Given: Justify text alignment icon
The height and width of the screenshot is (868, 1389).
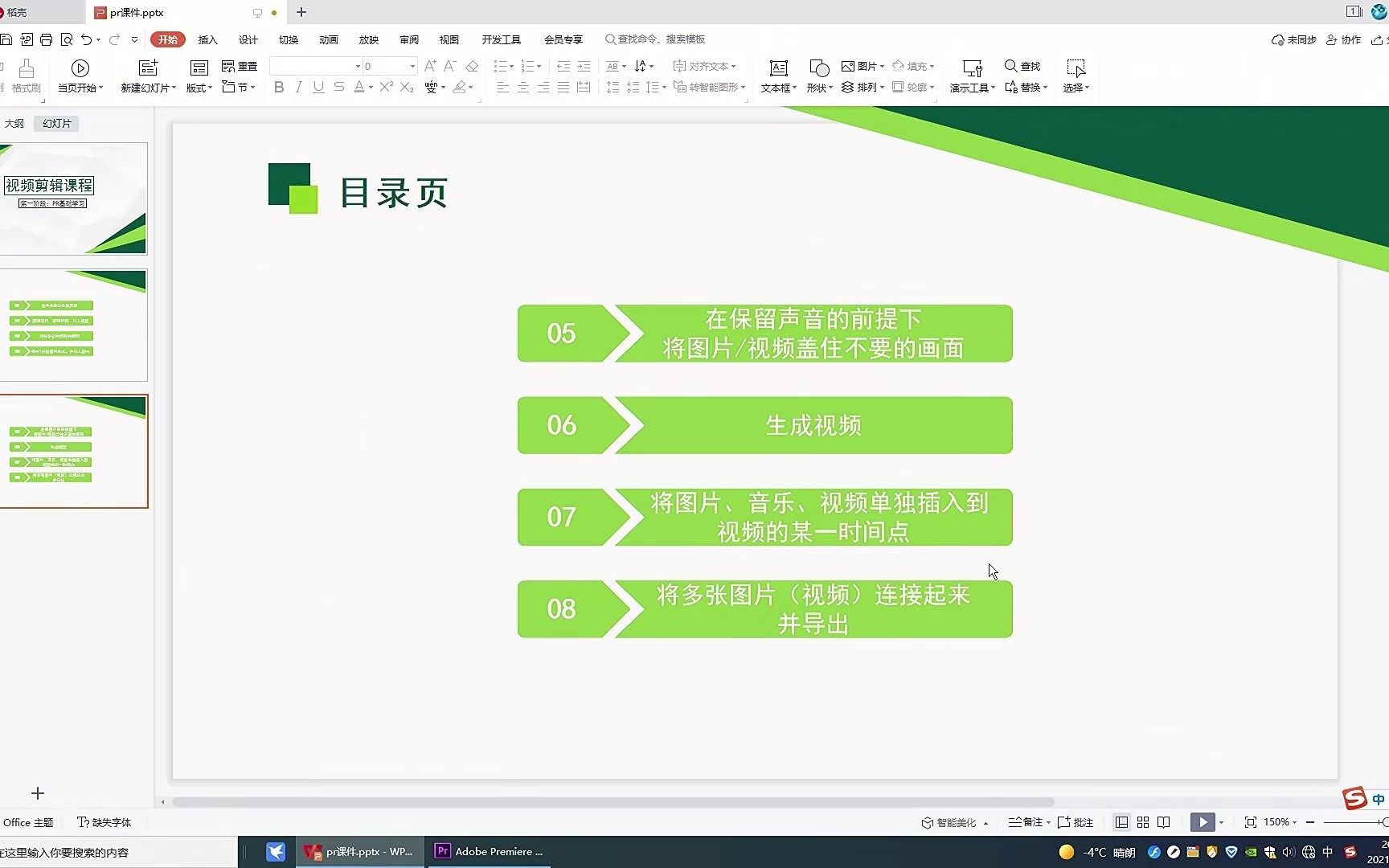Looking at the screenshot, I should pyautogui.click(x=563, y=87).
